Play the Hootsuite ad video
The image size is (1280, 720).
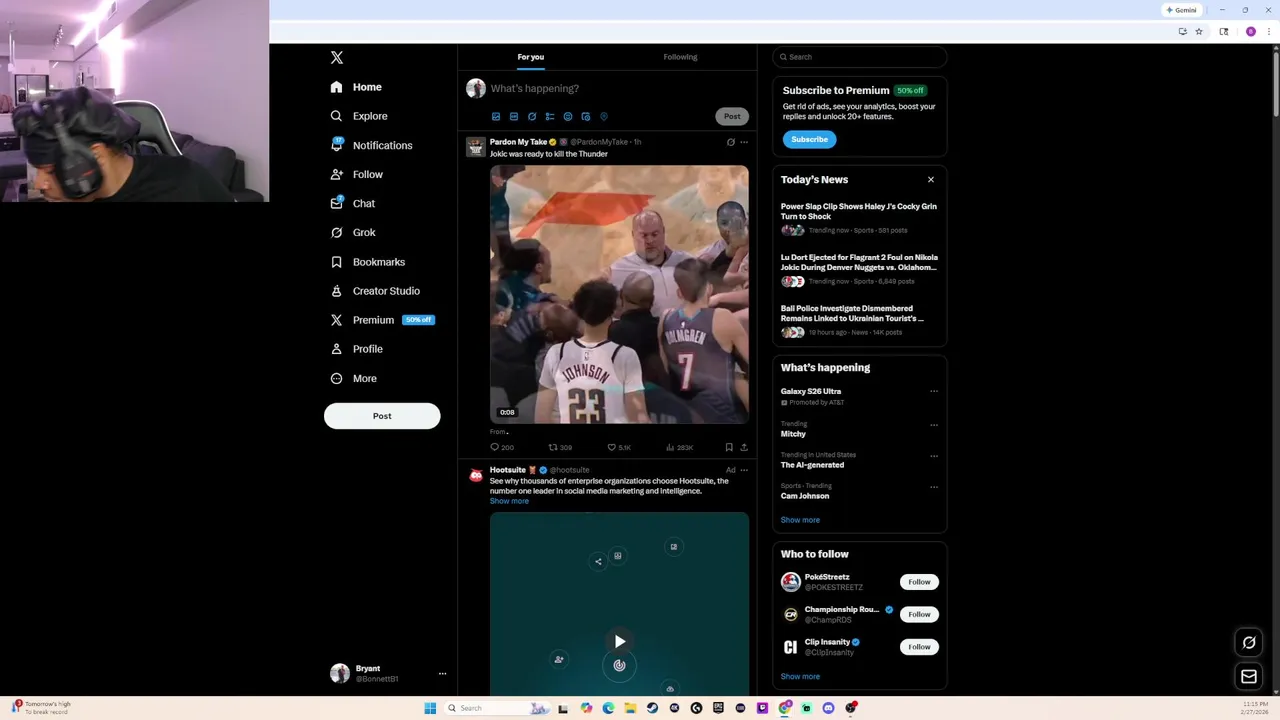(x=620, y=642)
